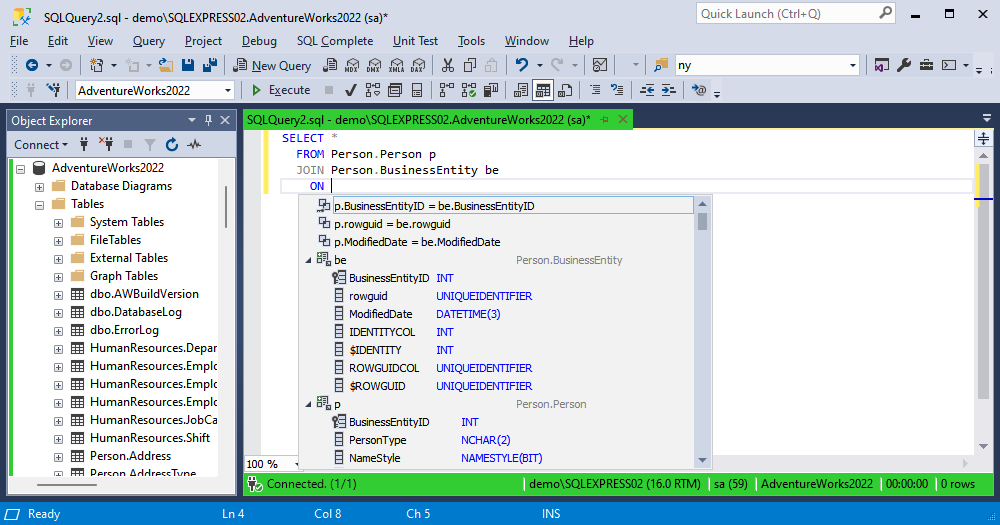Close the SQLQuery2.sql tab

pyautogui.click(x=622, y=119)
